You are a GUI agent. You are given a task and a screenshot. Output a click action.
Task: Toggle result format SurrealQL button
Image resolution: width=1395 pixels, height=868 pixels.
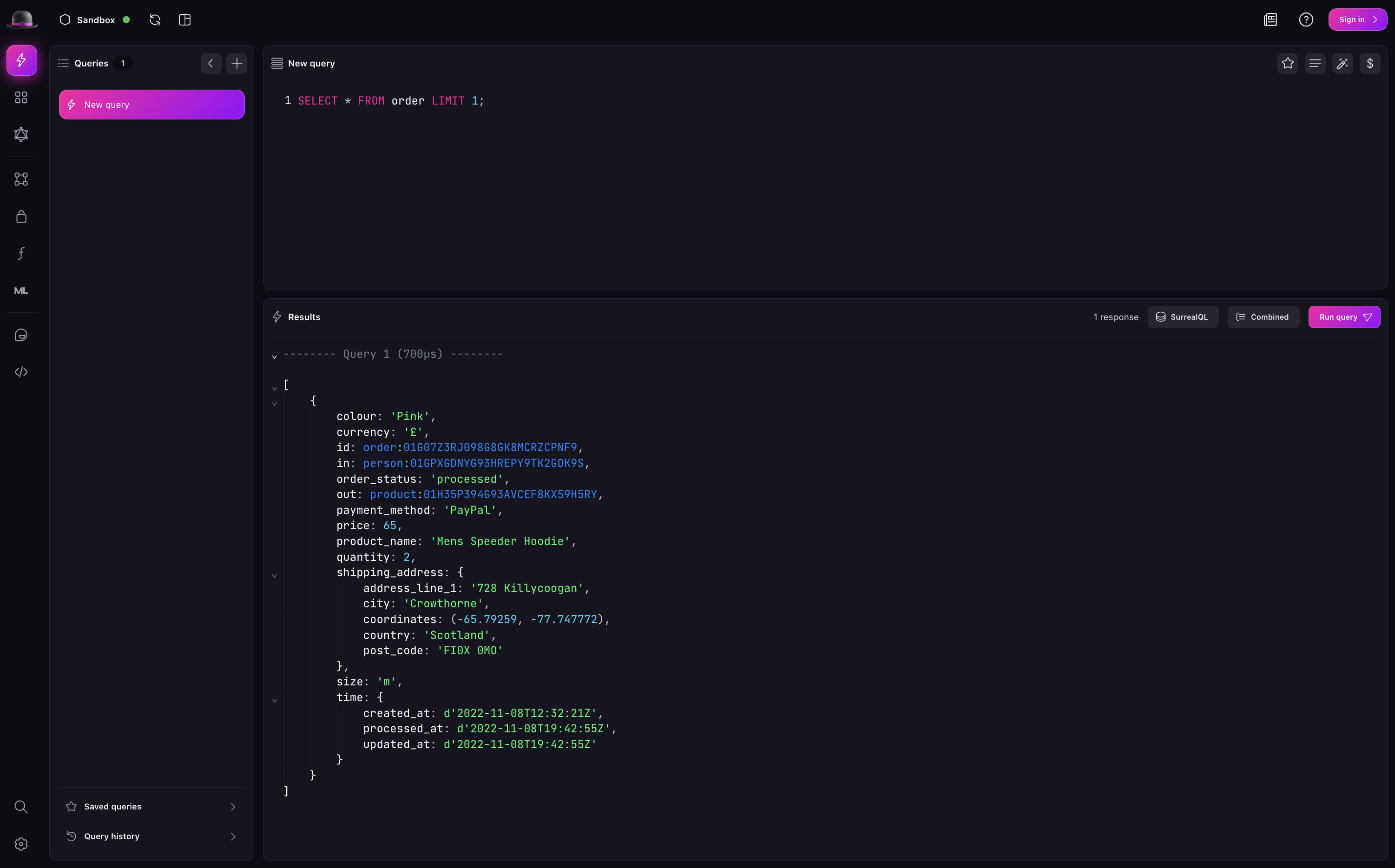click(1183, 317)
